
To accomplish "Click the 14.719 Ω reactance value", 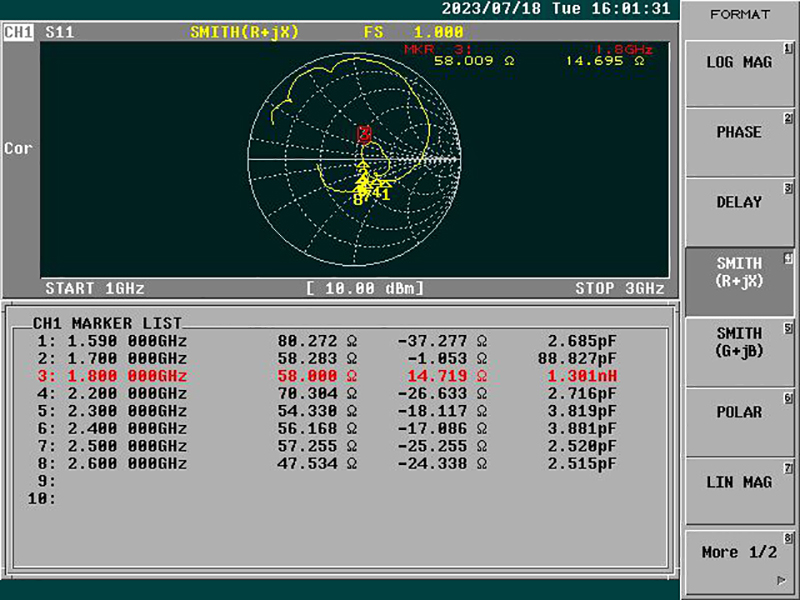I will point(447,376).
